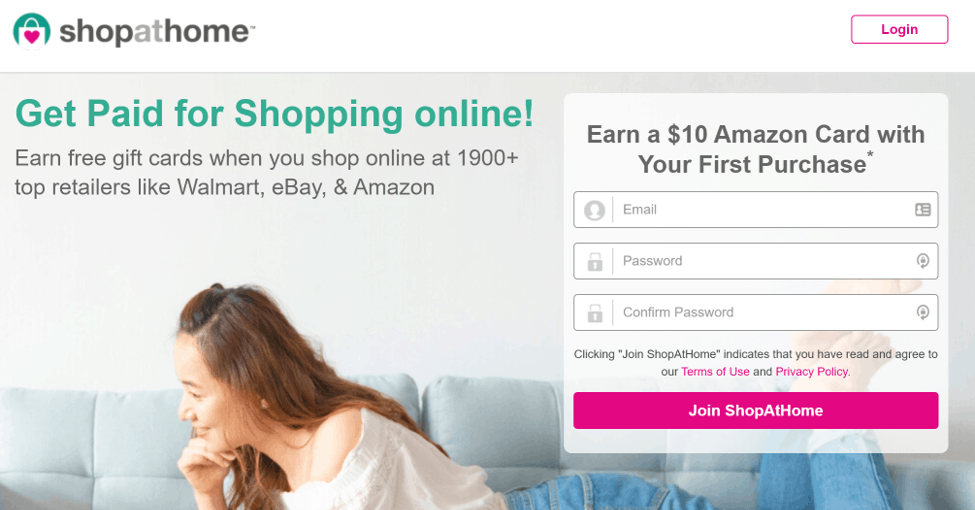
Task: Open the Terms of Use link
Action: click(x=715, y=371)
